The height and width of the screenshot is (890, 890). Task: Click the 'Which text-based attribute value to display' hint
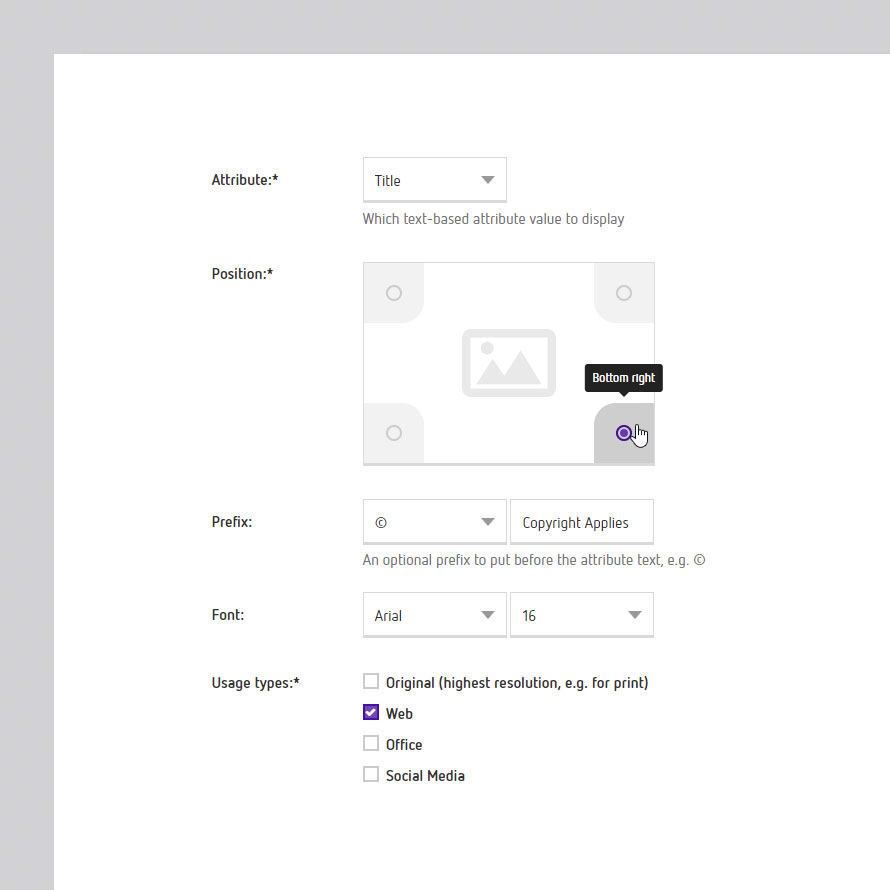(493, 219)
